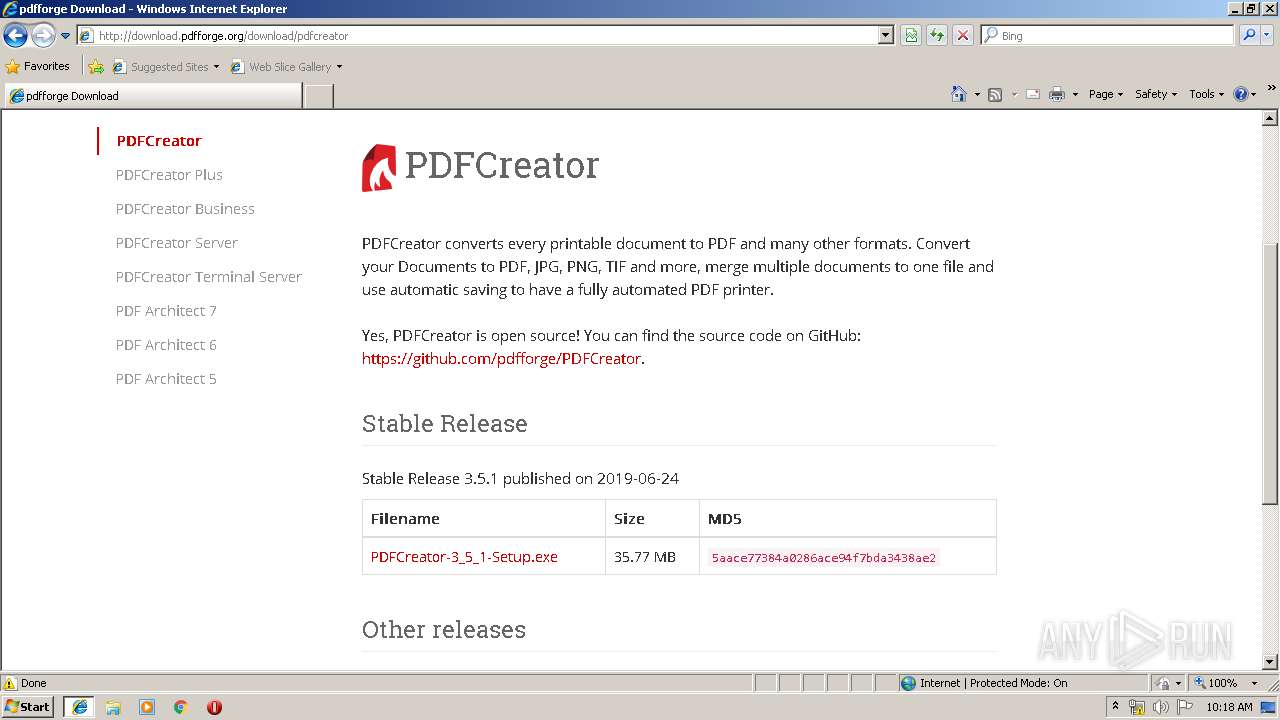
Task: Expand the address bar history dropdown
Action: (x=886, y=36)
